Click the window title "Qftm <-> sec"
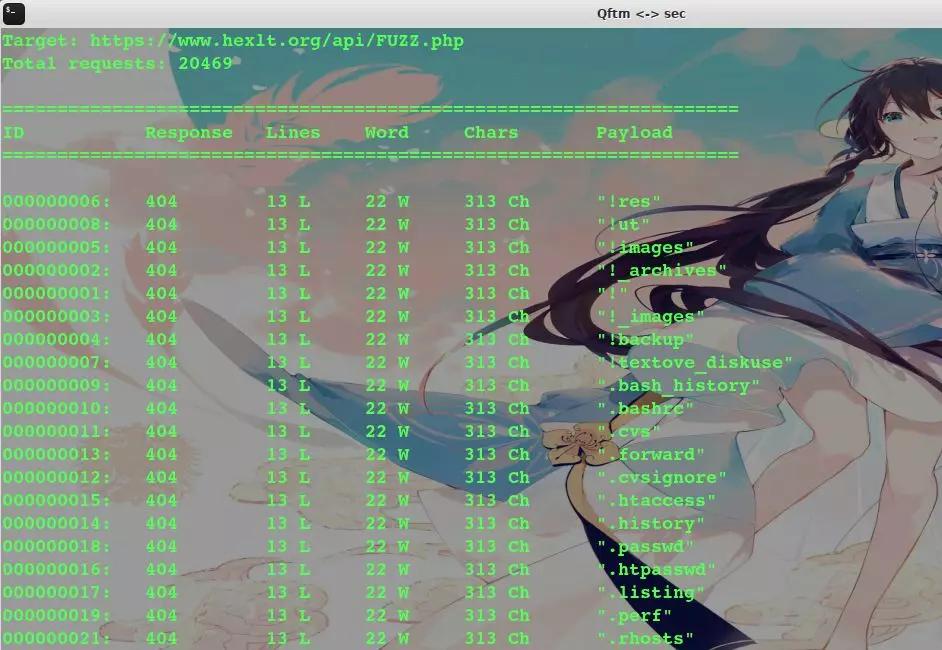Image resolution: width=942 pixels, height=650 pixels. 641,14
